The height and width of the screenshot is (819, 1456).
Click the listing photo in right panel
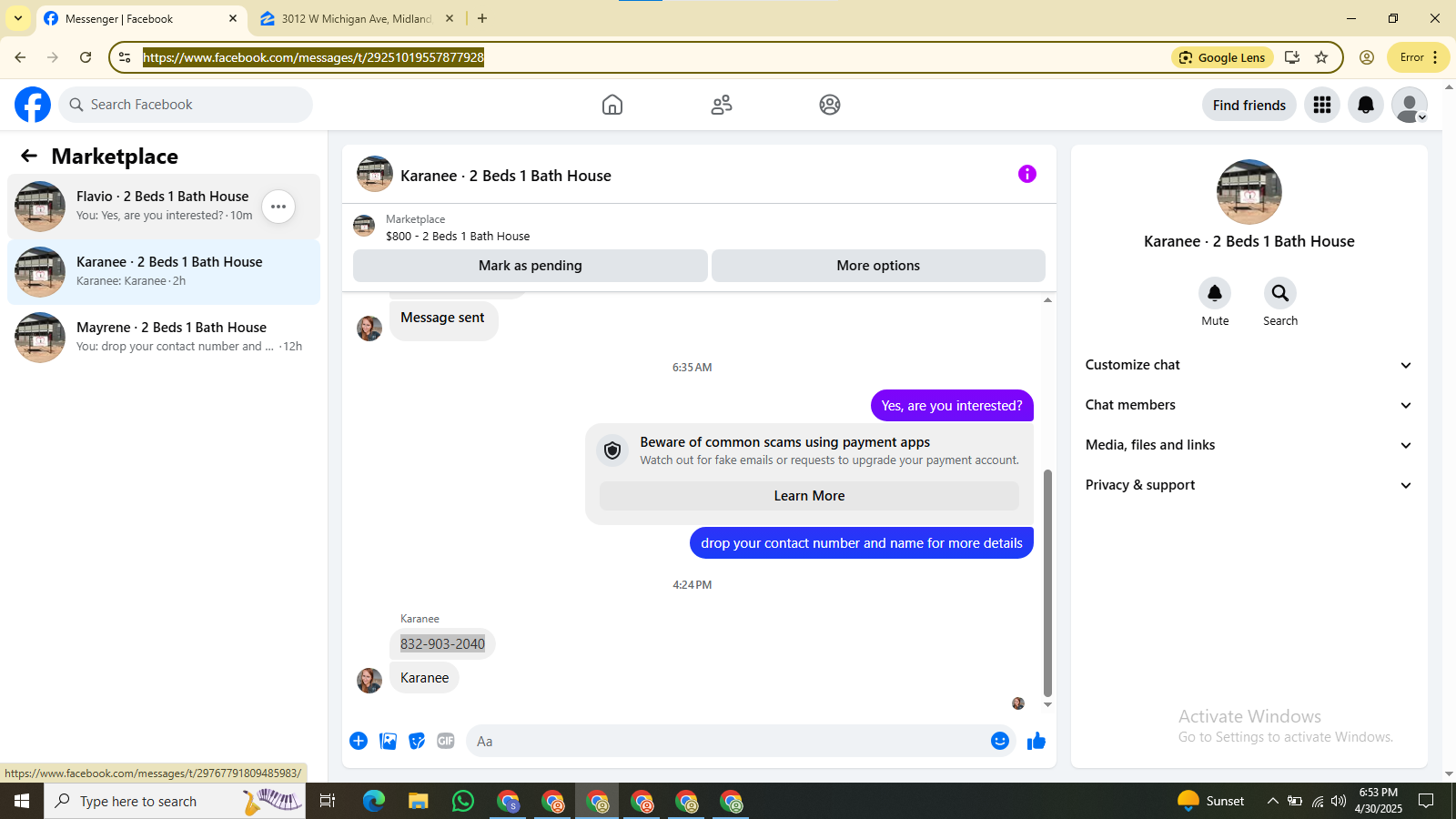[x=1249, y=192]
